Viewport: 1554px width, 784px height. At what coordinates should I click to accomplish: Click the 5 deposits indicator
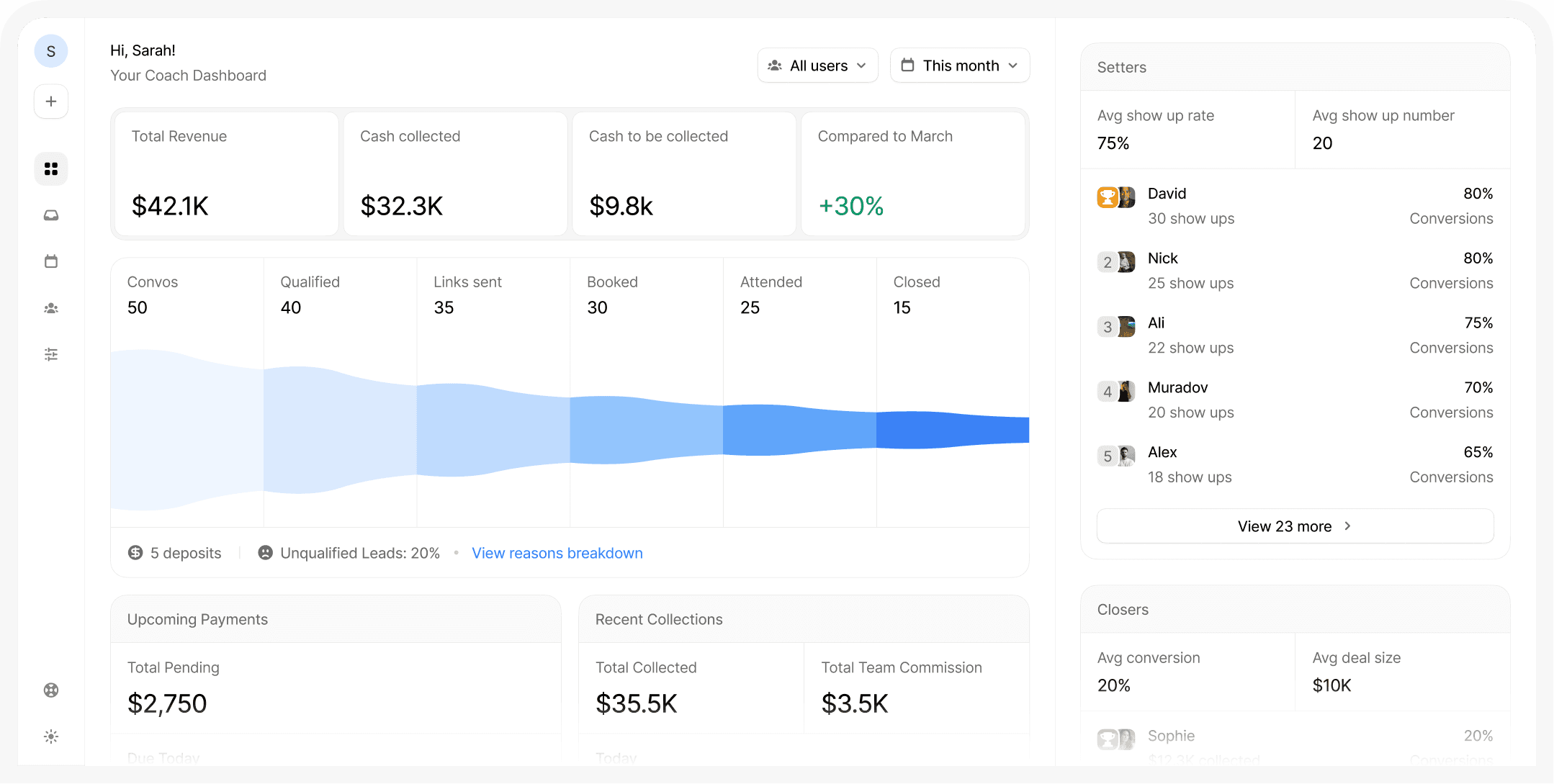(x=175, y=553)
